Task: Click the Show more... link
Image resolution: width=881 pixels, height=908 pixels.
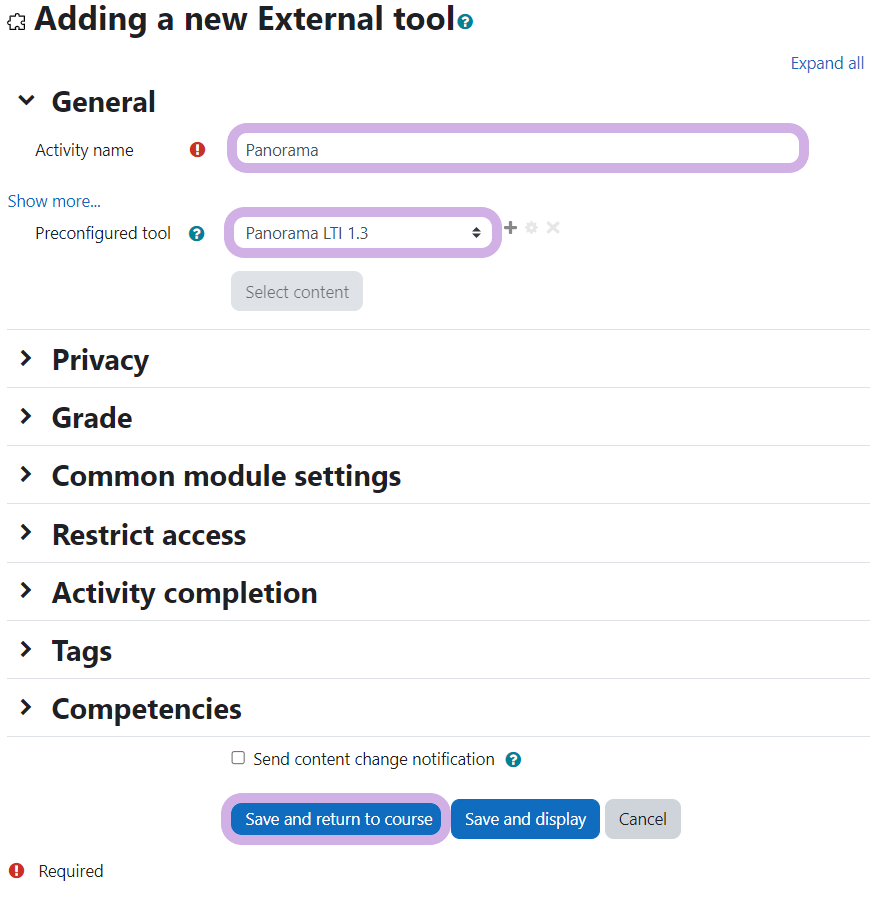Action: click(x=54, y=201)
